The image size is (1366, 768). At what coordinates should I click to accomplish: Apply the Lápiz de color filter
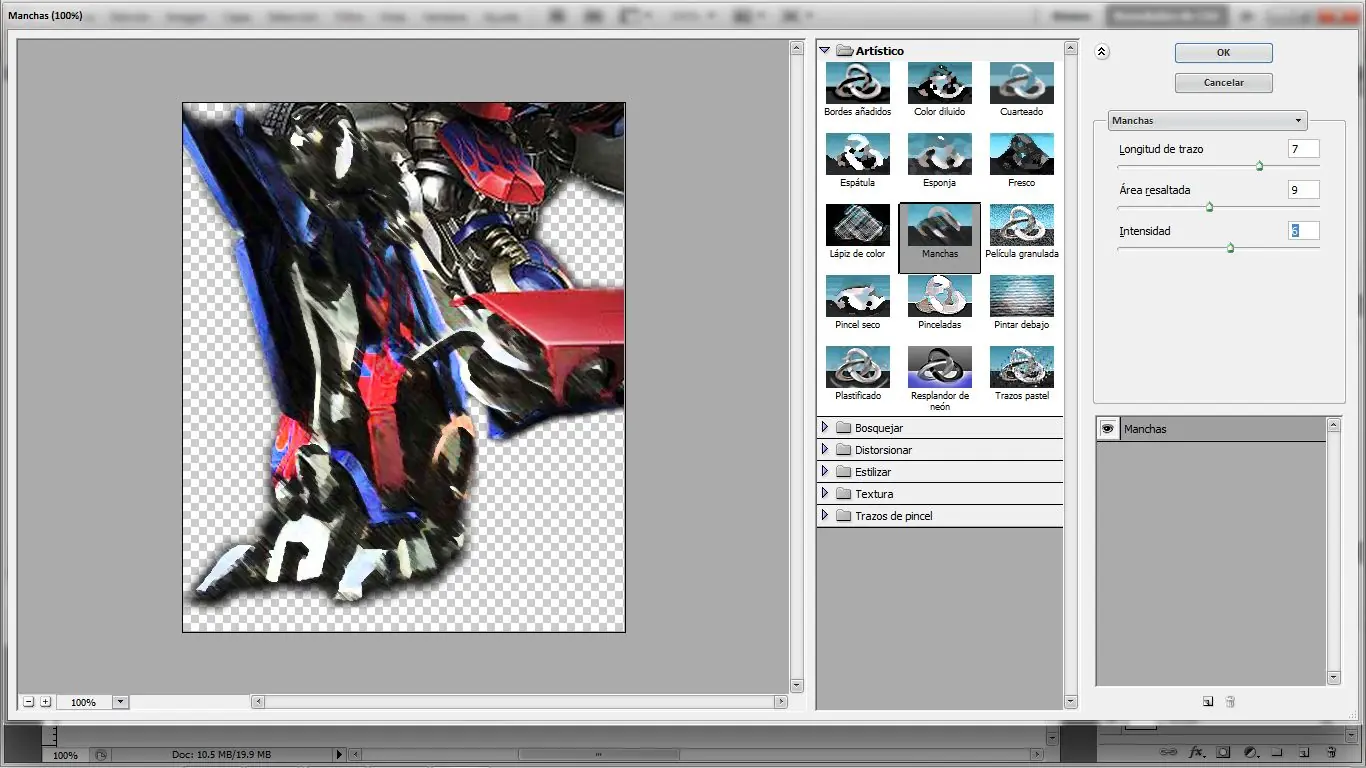tap(857, 225)
